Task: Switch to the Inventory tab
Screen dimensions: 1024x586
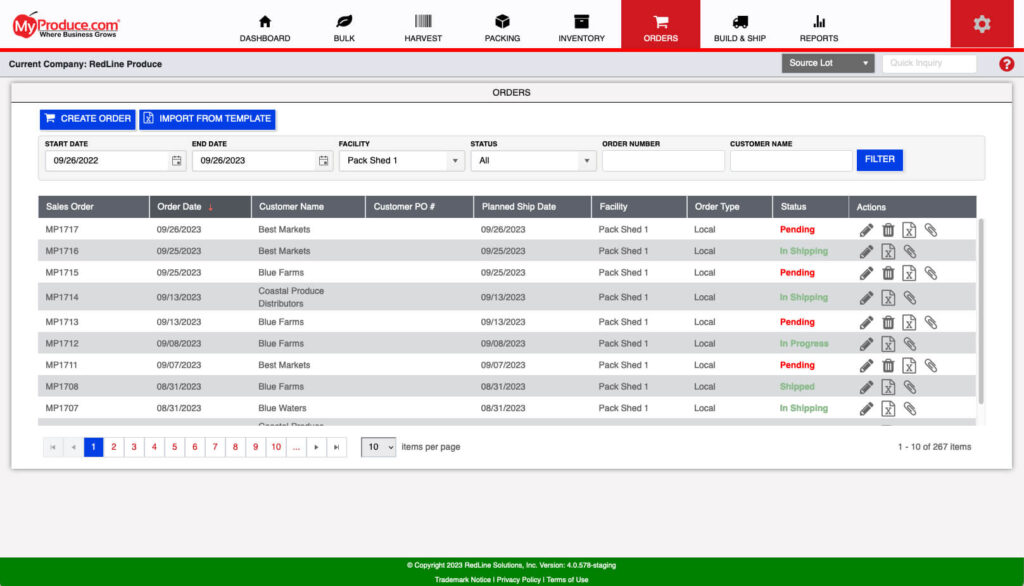Action: 581,25
